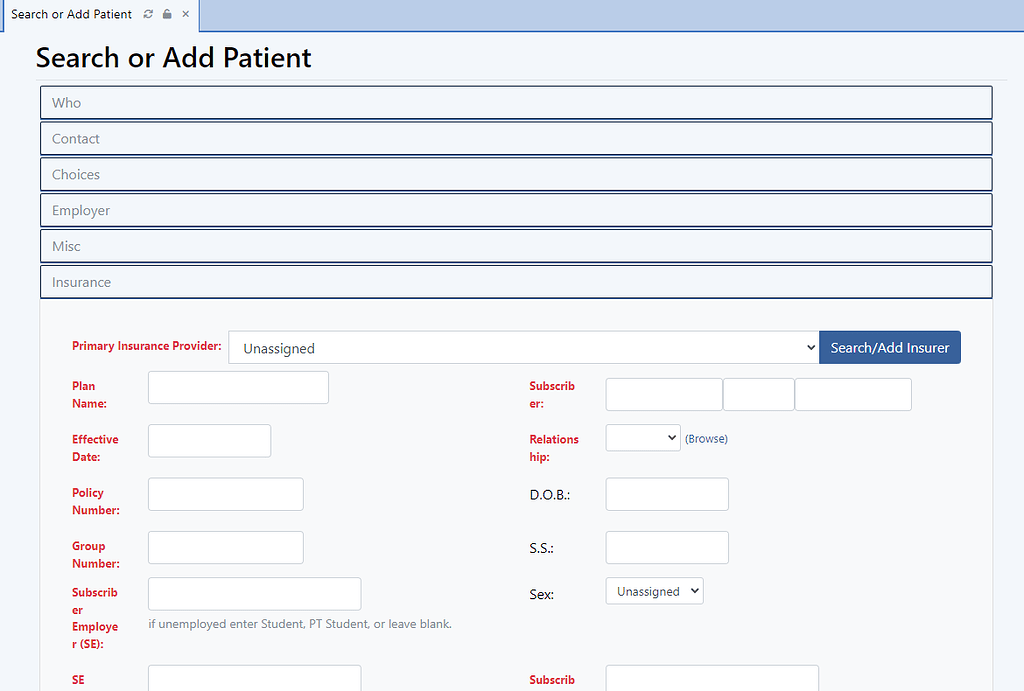The width and height of the screenshot is (1024, 691).
Task: Click the lock icon on the patient tab
Action: 166,14
